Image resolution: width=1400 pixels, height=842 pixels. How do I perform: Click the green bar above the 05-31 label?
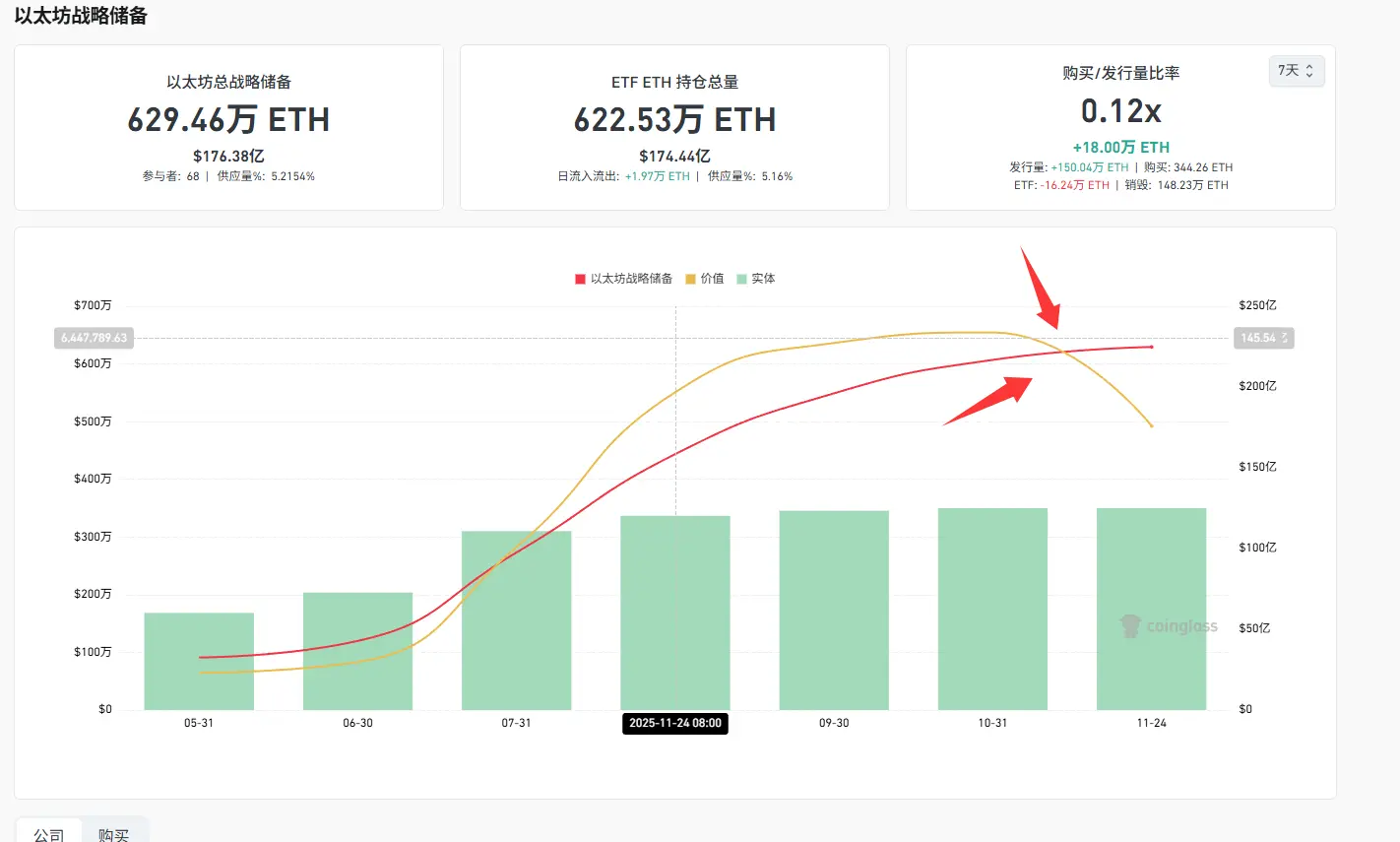point(199,661)
